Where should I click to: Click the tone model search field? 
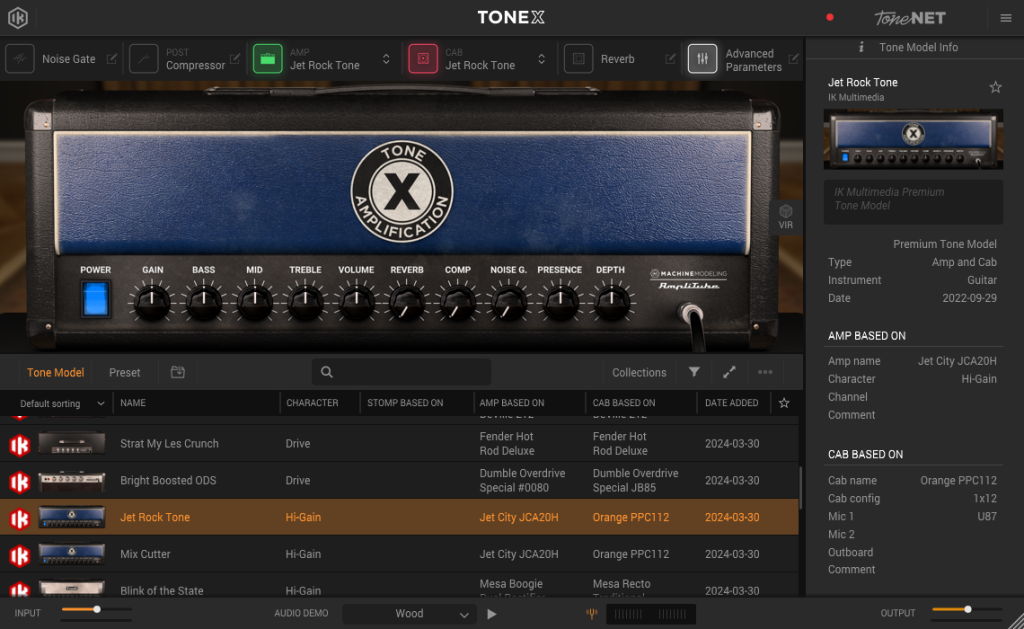[401, 372]
